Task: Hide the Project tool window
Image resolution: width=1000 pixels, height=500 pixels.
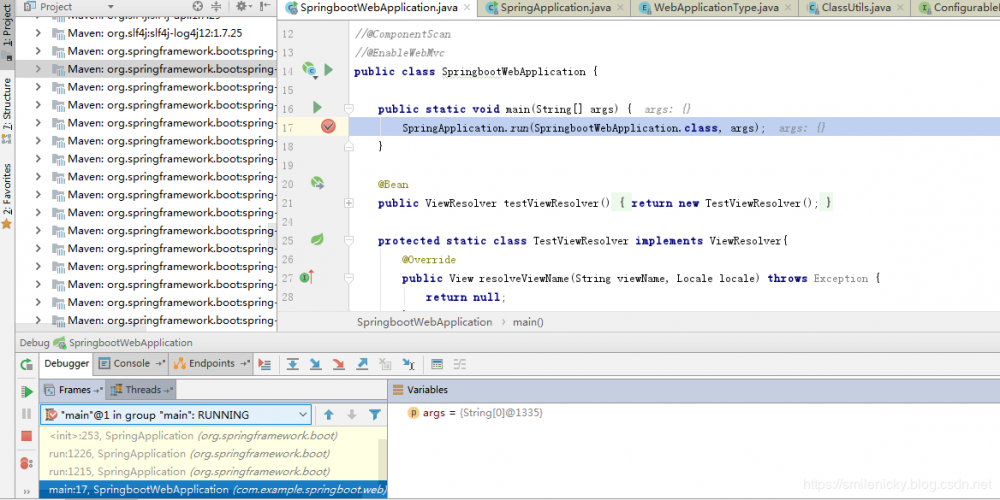Action: (265, 6)
